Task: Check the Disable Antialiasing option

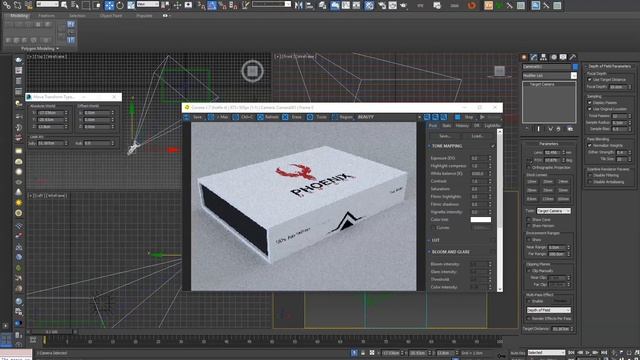Action: (x=590, y=182)
